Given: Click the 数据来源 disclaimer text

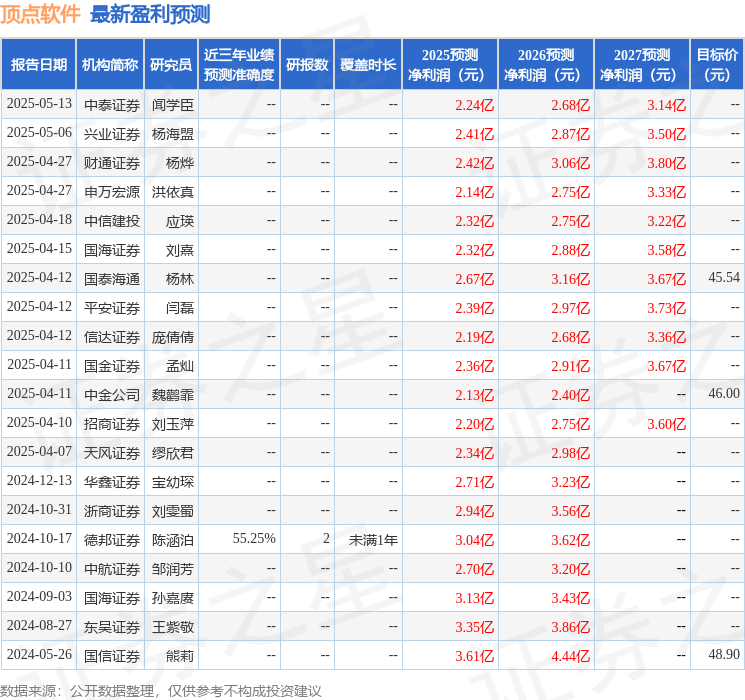Looking at the screenshot, I should coord(161,690).
